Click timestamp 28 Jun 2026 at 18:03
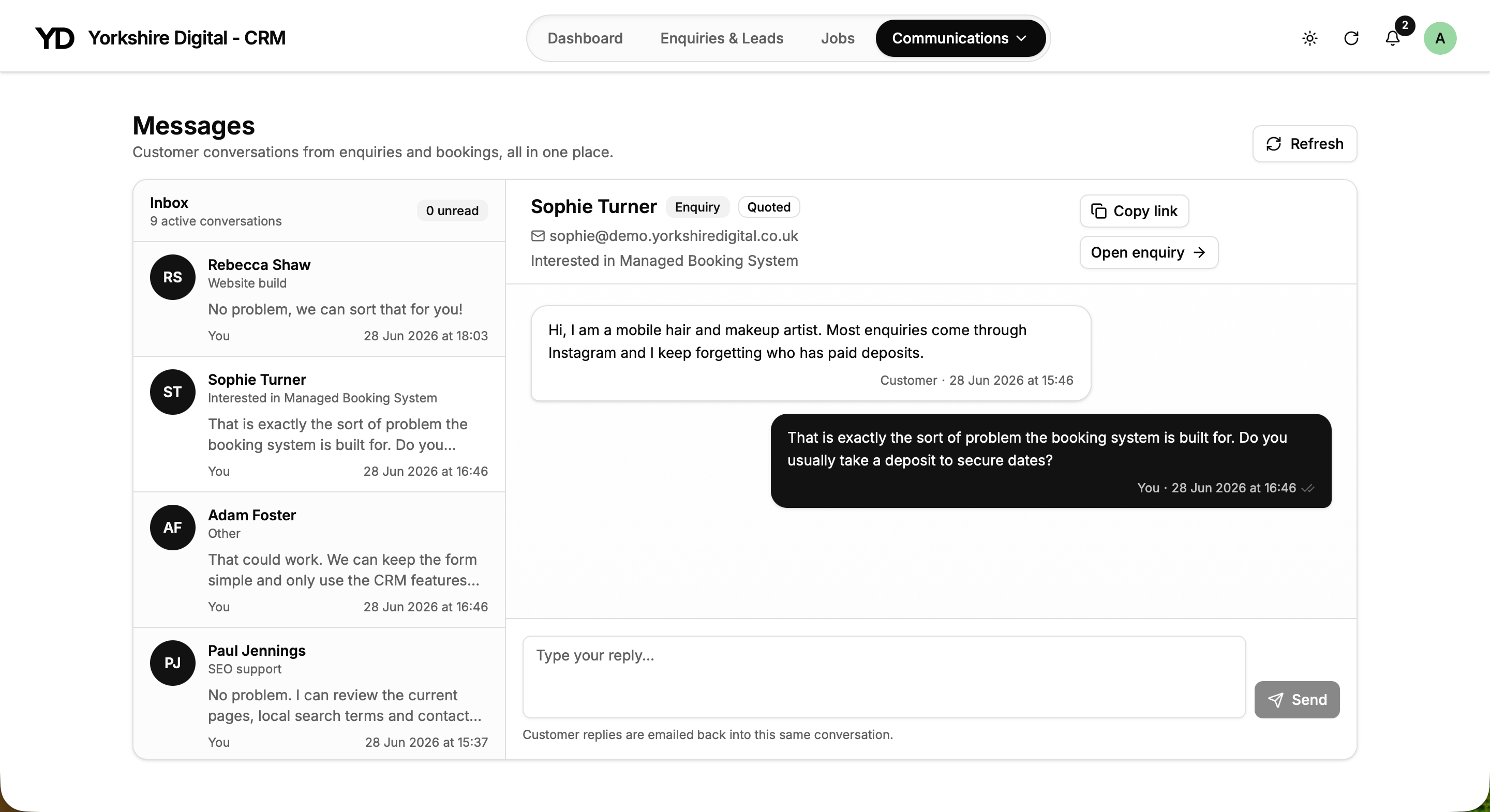Image resolution: width=1490 pixels, height=812 pixels. [425, 336]
